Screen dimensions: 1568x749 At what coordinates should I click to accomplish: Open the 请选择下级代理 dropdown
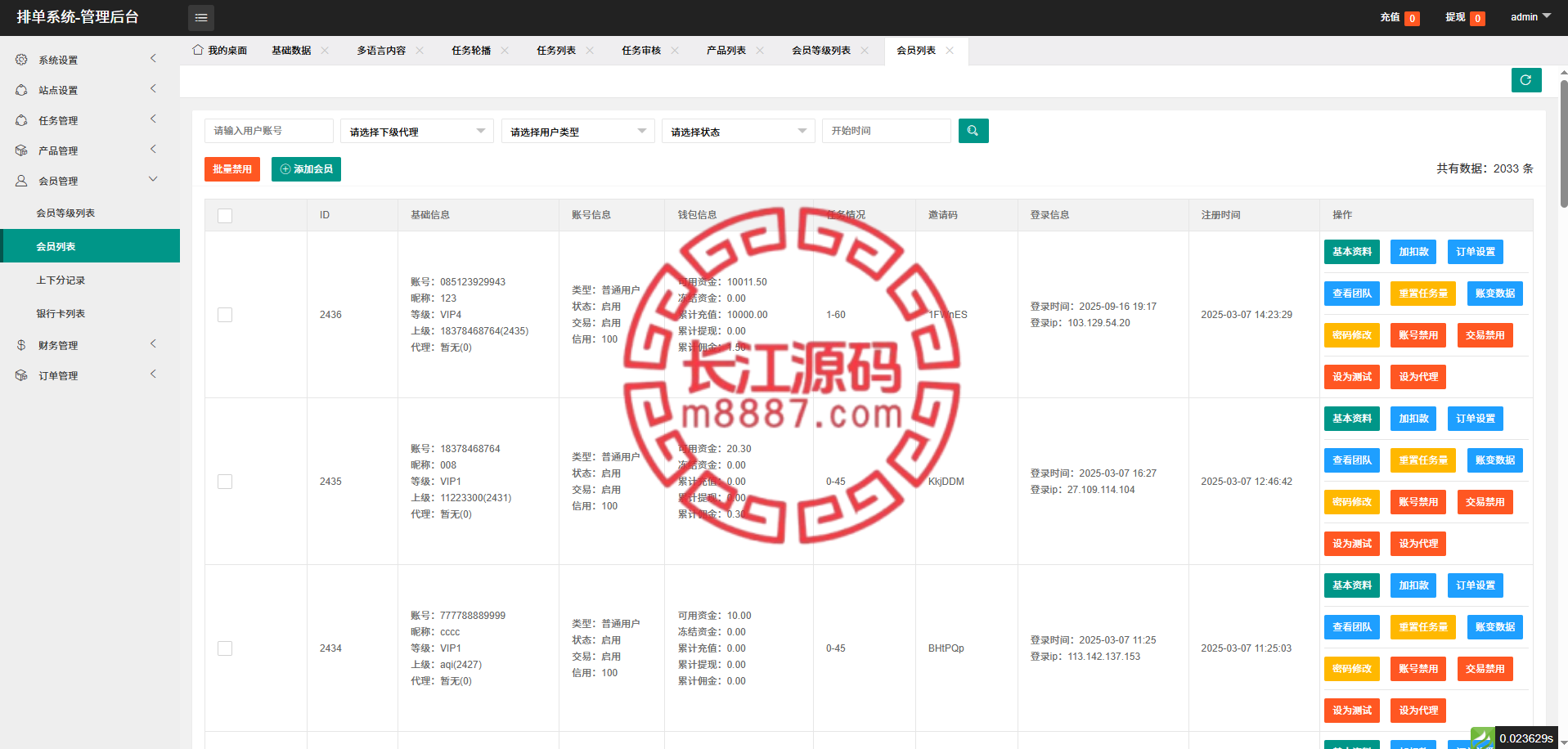[417, 131]
